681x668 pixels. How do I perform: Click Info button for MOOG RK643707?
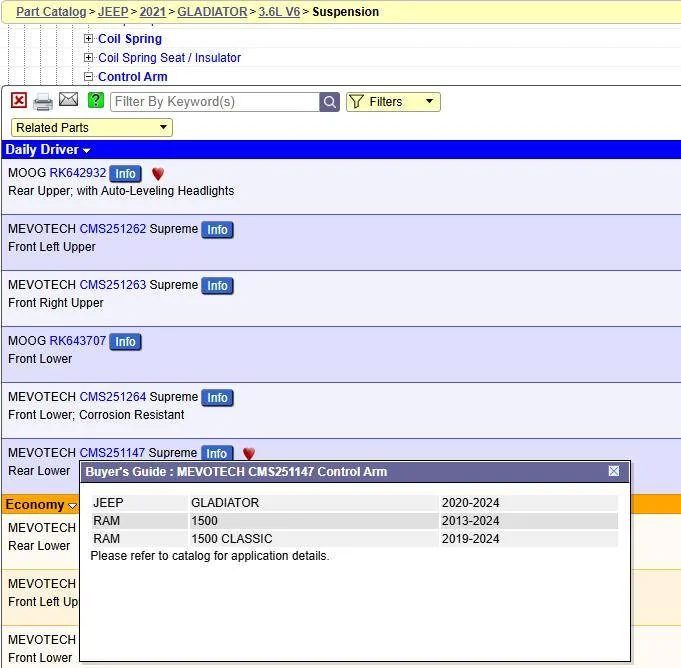point(125,342)
